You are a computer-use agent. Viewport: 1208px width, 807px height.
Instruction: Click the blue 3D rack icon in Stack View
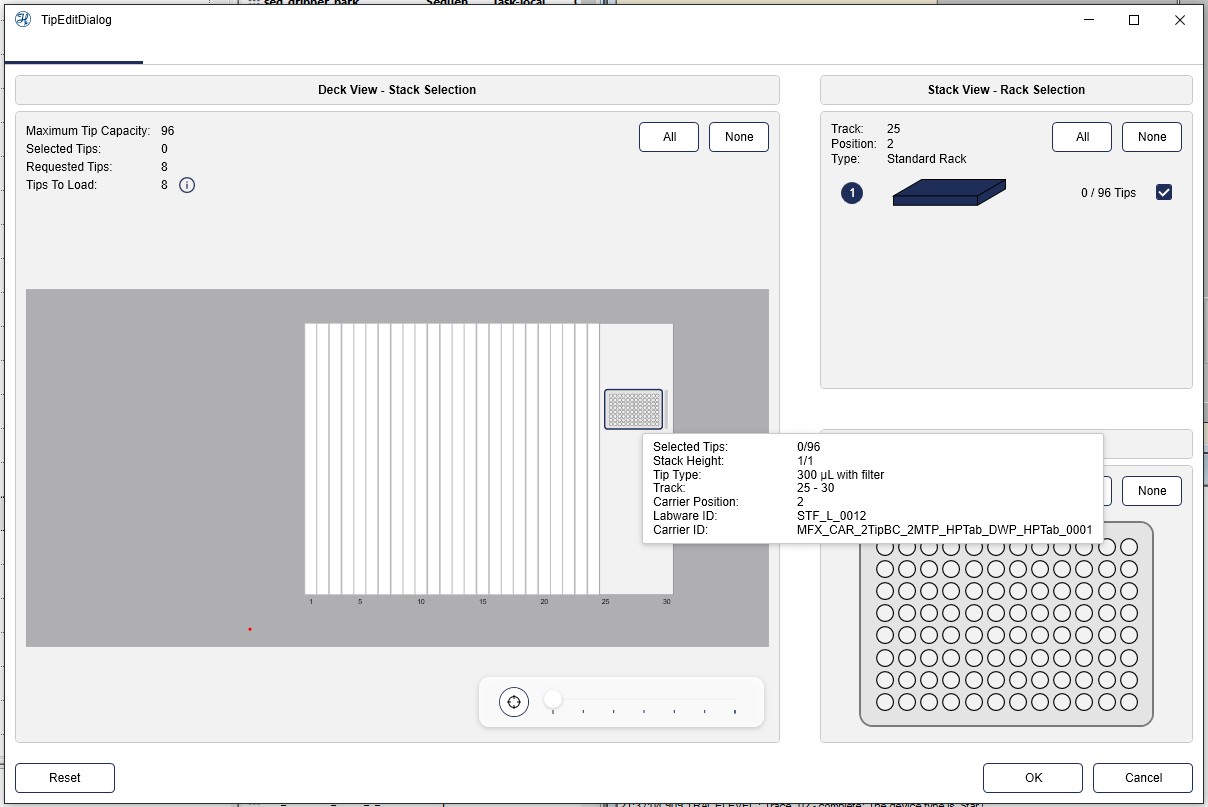pos(948,193)
